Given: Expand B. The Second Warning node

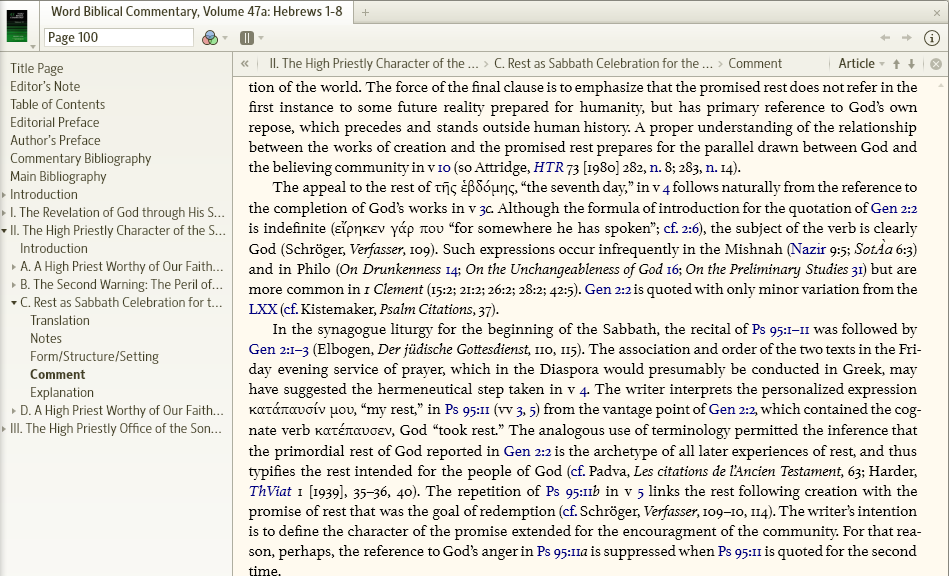Looking at the screenshot, I should pos(14,285).
